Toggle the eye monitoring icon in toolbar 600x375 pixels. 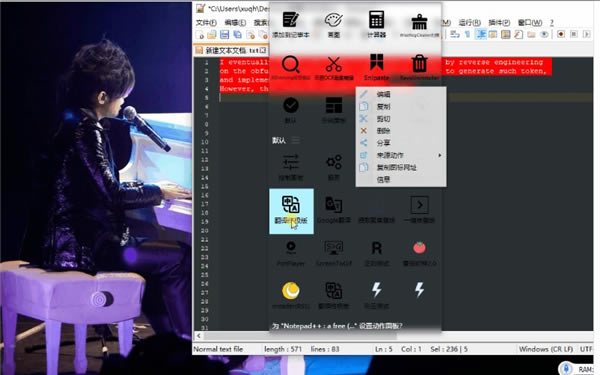coord(544,34)
